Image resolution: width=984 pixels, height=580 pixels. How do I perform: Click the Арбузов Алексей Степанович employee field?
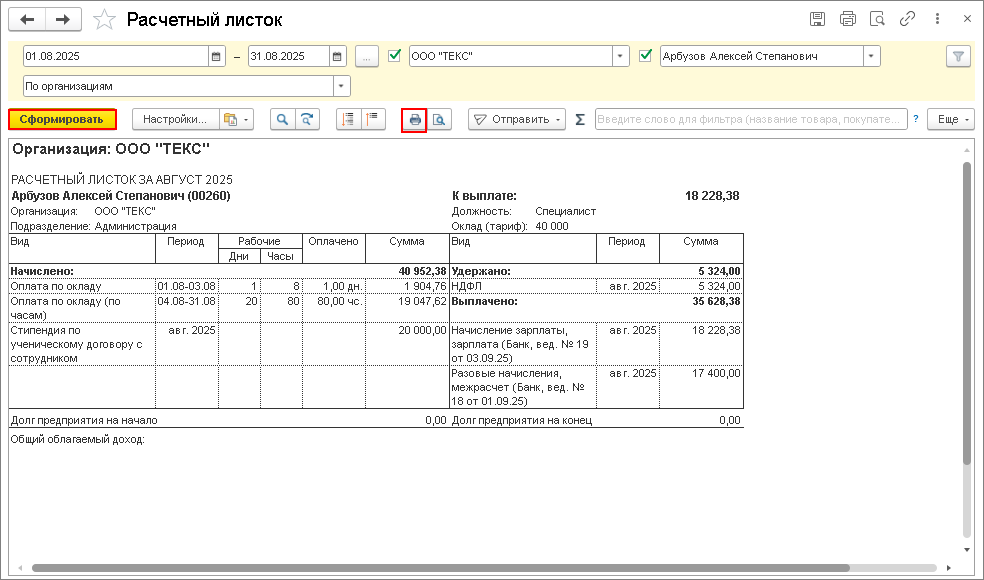[762, 56]
